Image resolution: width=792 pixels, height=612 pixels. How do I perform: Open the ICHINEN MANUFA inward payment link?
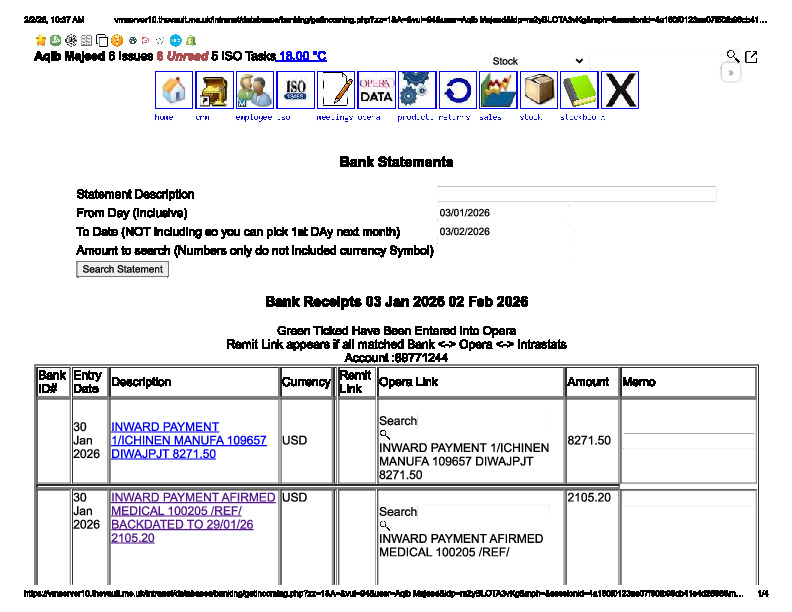click(188, 440)
